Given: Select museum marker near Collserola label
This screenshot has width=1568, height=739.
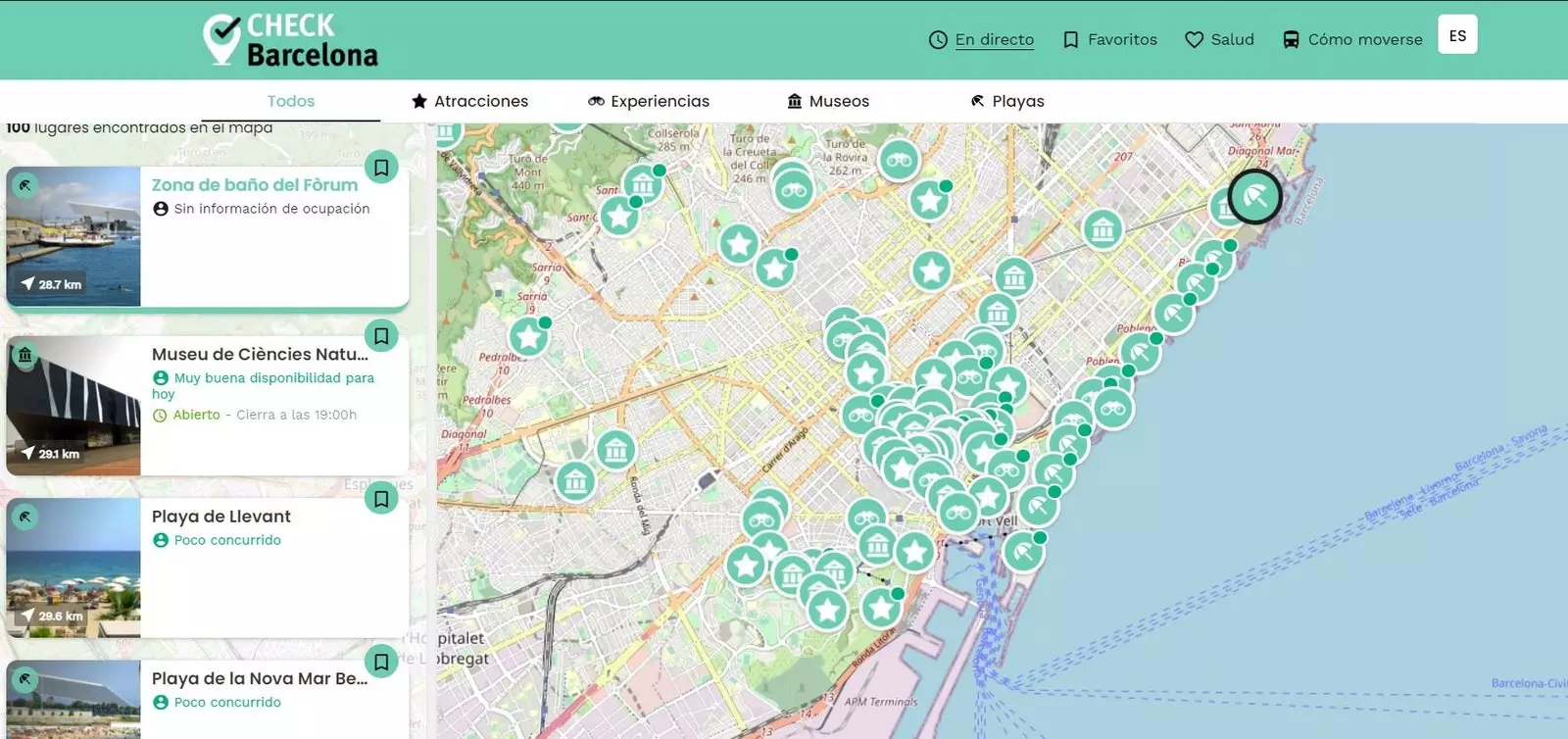Looking at the screenshot, I should [x=642, y=183].
